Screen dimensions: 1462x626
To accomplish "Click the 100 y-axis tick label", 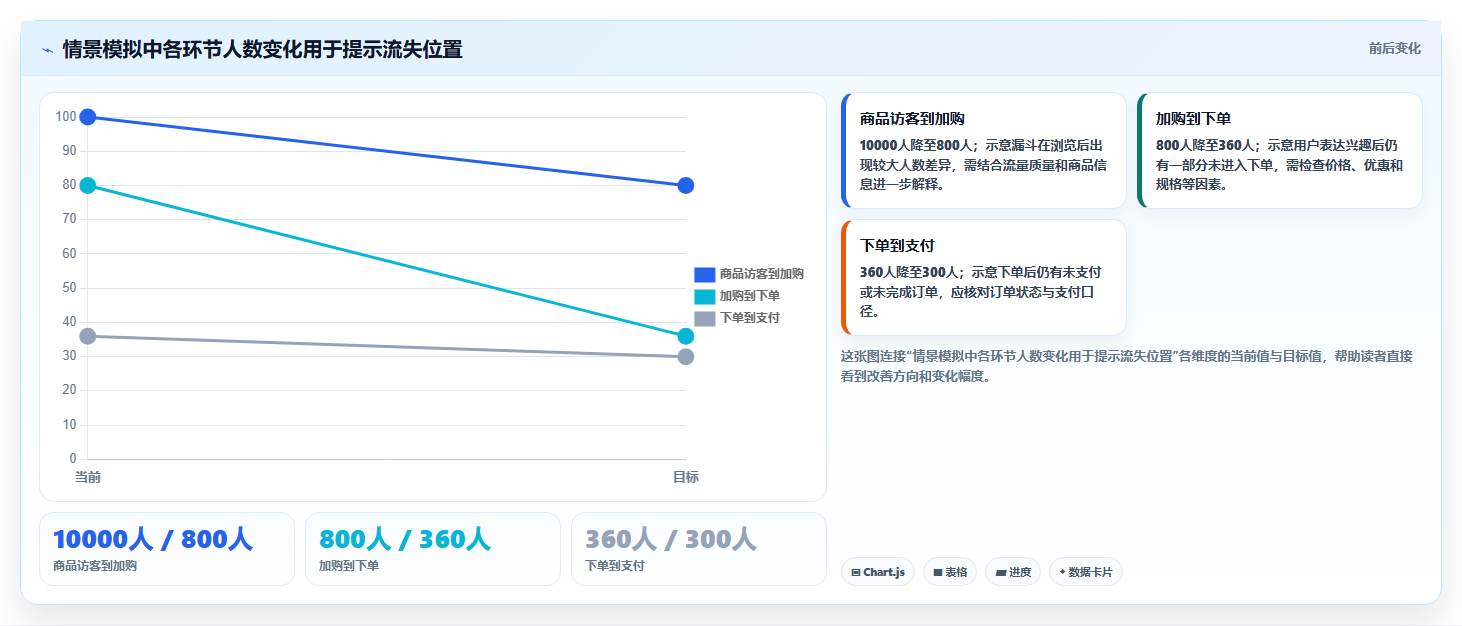I will [66, 117].
